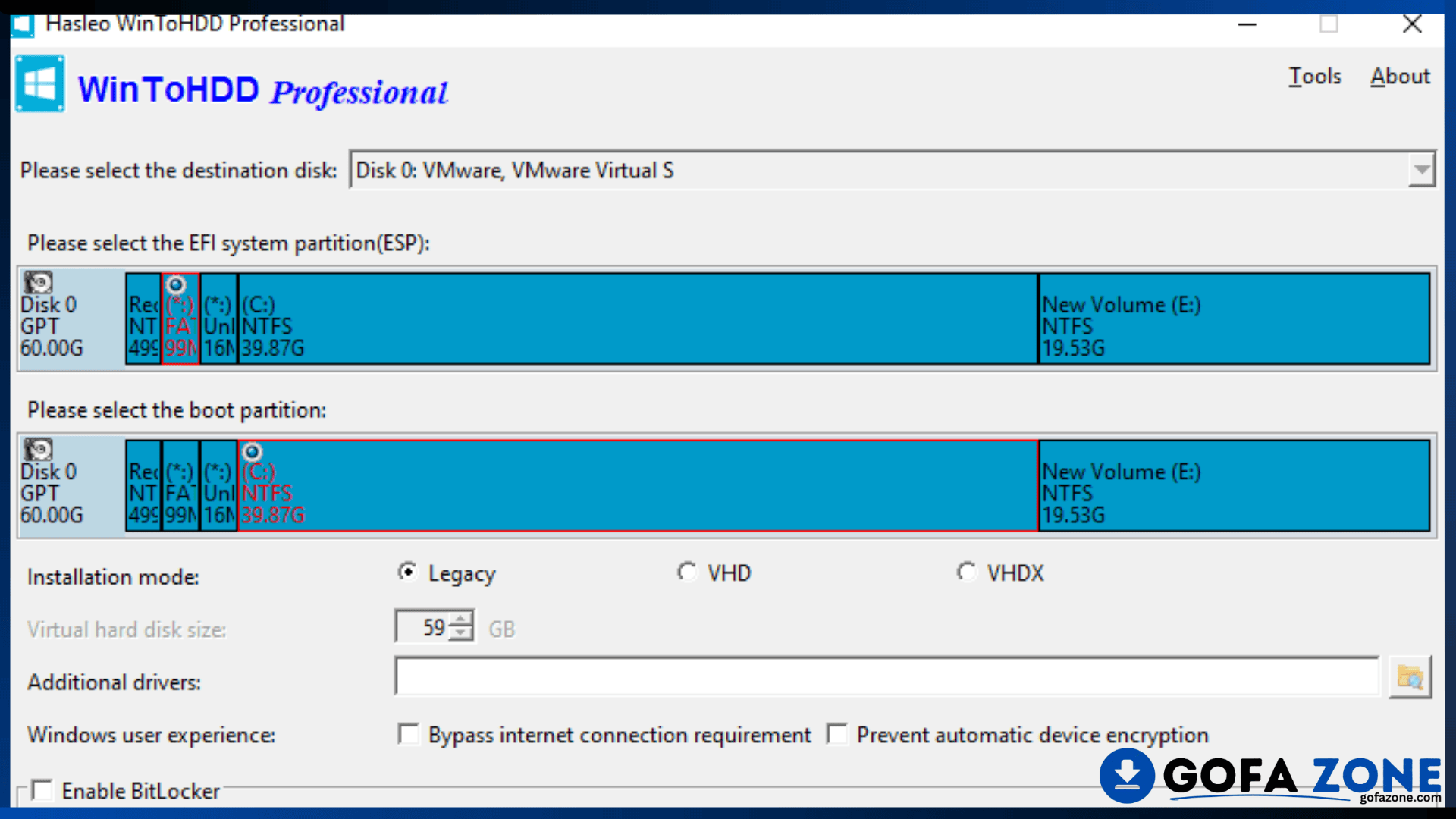Select 99M FAT partition in boot partition list

pos(180,485)
